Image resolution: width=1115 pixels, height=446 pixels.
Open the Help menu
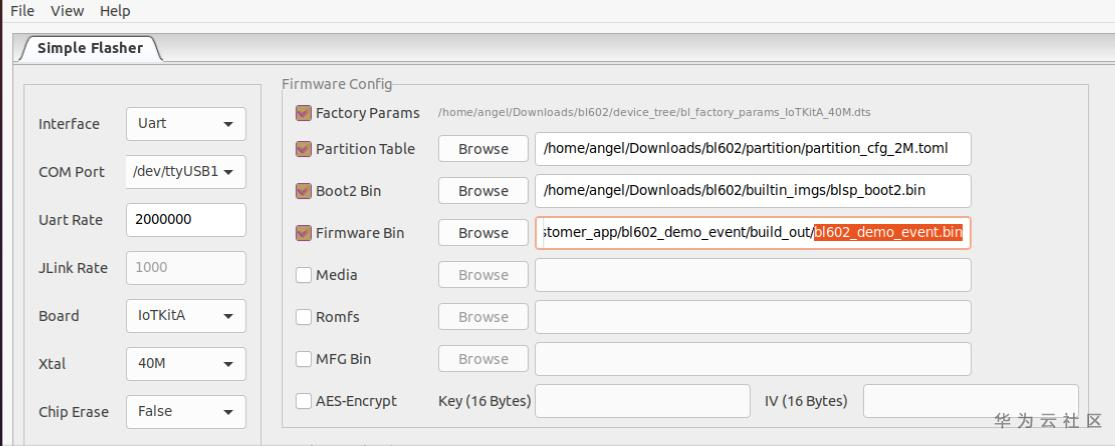[x=115, y=11]
